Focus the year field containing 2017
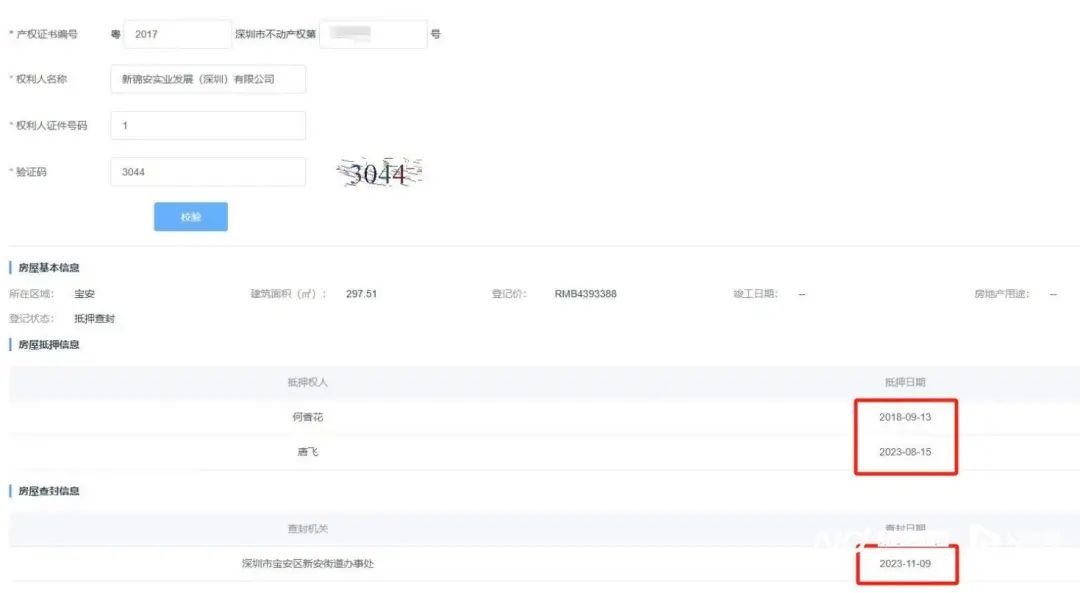Image resolution: width=1080 pixels, height=593 pixels. pyautogui.click(x=178, y=34)
